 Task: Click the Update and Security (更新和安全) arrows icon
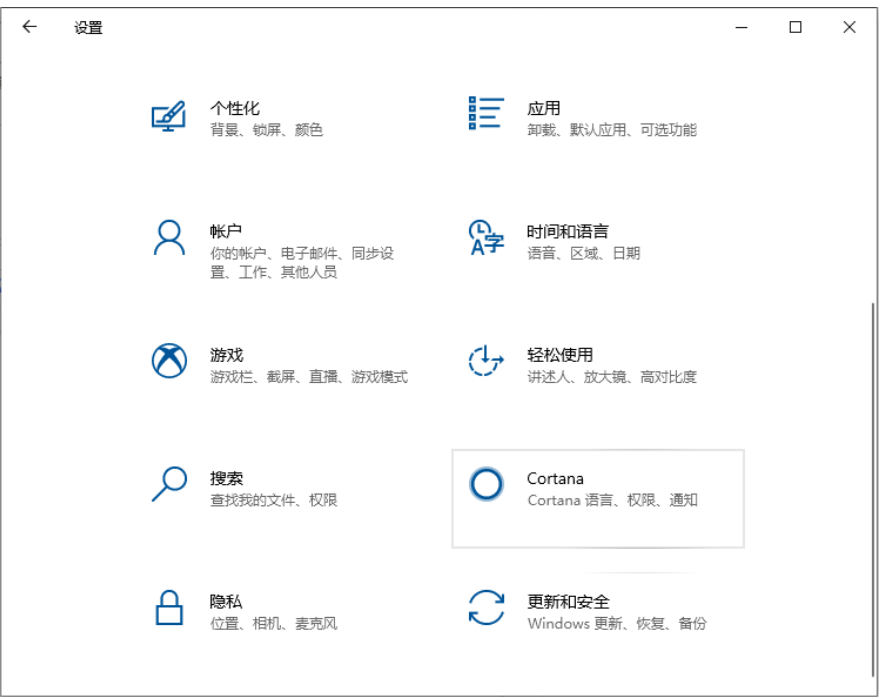coord(486,607)
